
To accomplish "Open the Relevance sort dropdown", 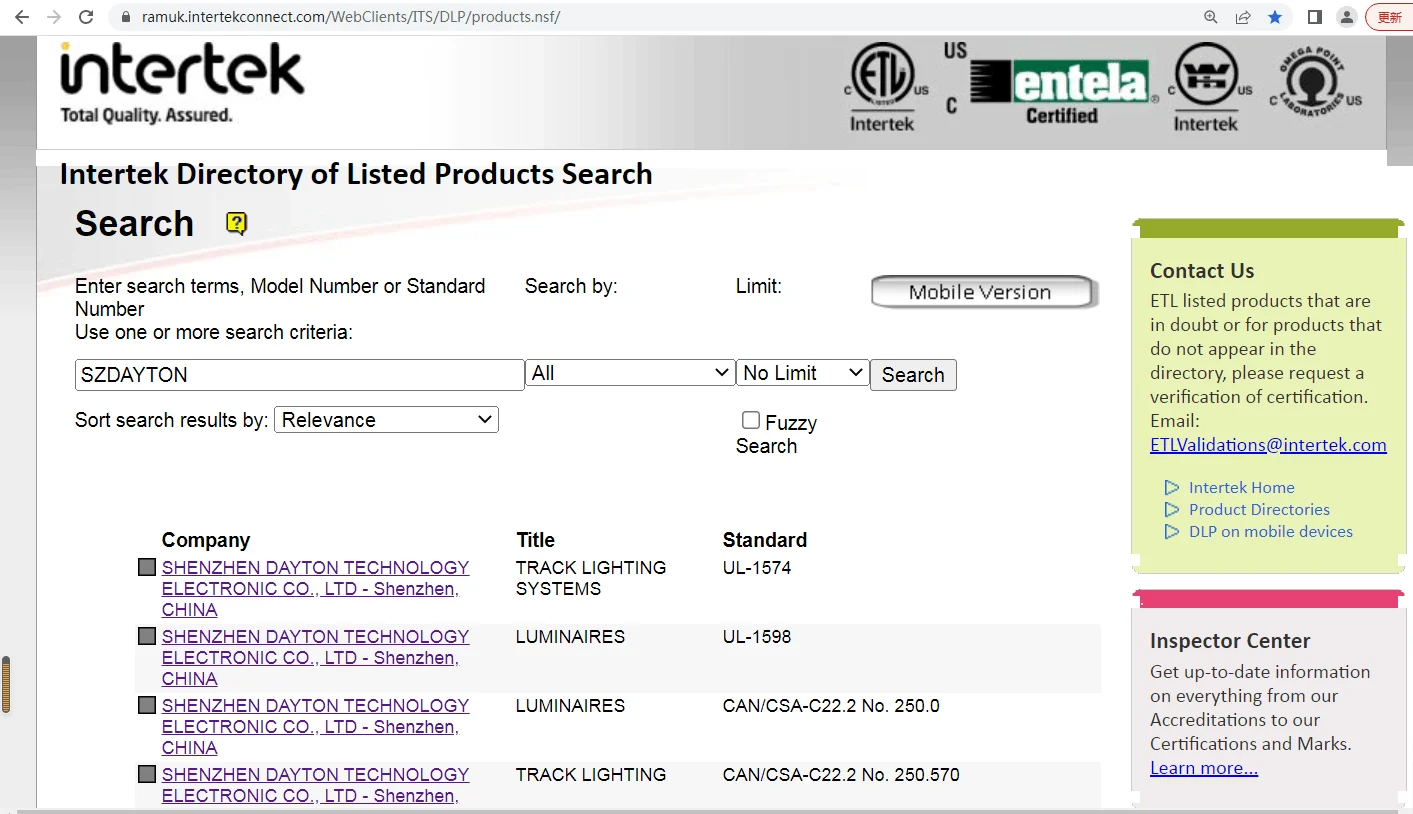I will point(386,419).
